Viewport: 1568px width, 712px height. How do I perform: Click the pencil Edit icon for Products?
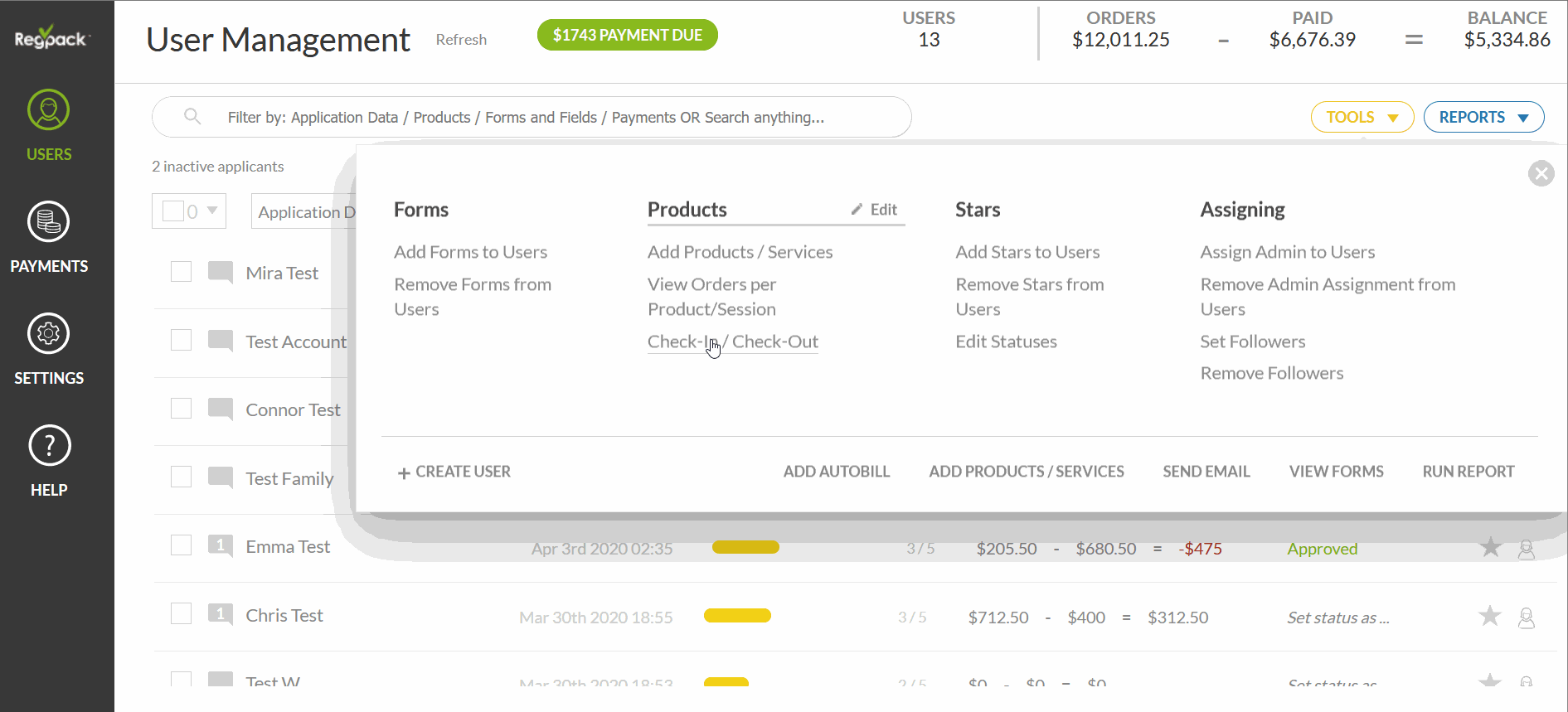click(x=857, y=210)
